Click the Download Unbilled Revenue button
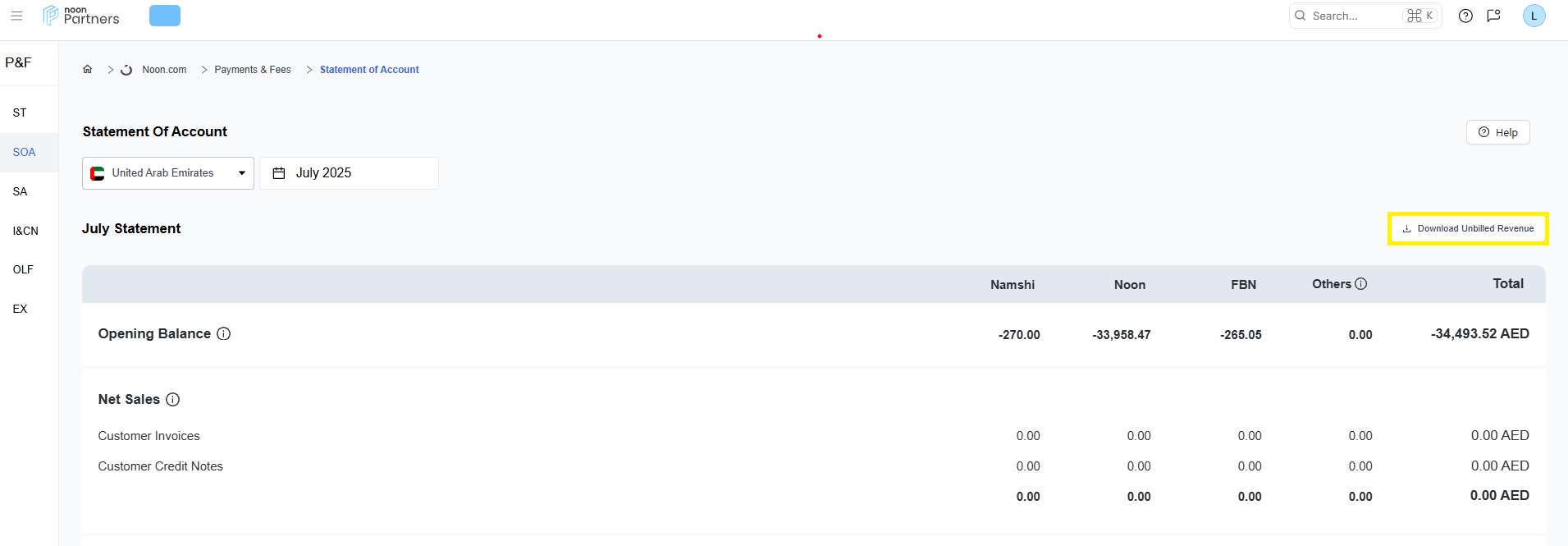 coord(1468,228)
